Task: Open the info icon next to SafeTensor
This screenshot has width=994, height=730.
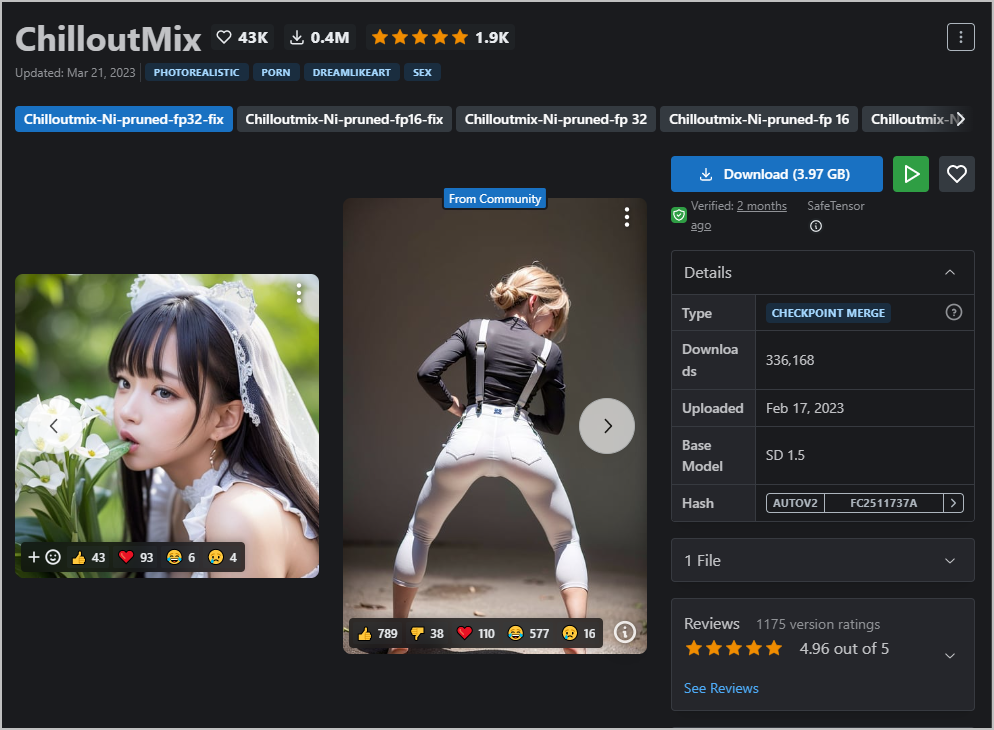Action: pos(815,226)
